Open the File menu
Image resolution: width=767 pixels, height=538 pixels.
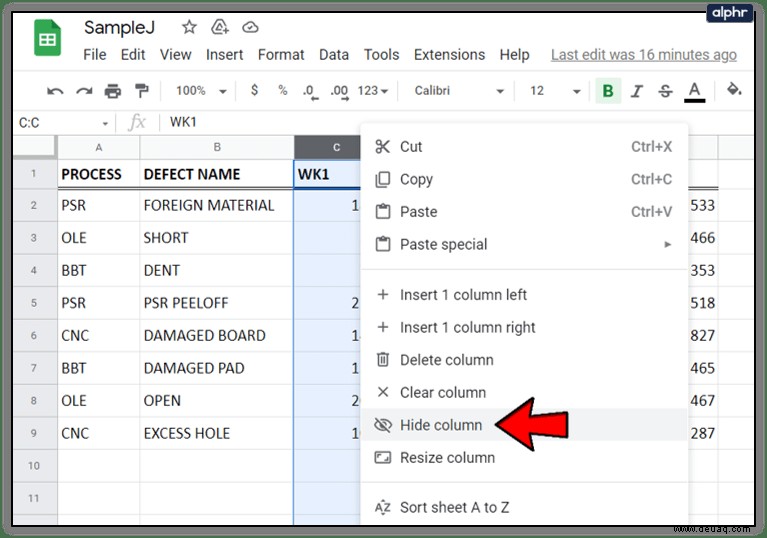point(94,55)
